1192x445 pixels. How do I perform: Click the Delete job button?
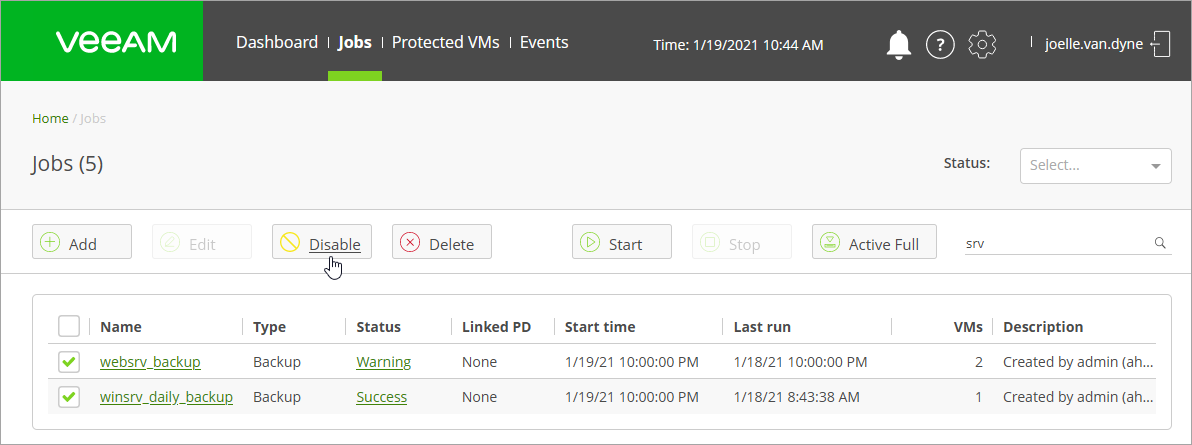441,243
